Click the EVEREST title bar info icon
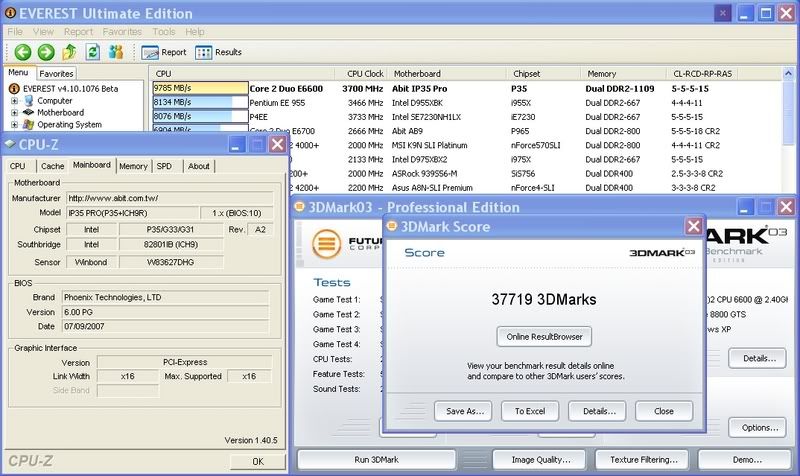The height and width of the screenshot is (476, 800). tap(10, 13)
